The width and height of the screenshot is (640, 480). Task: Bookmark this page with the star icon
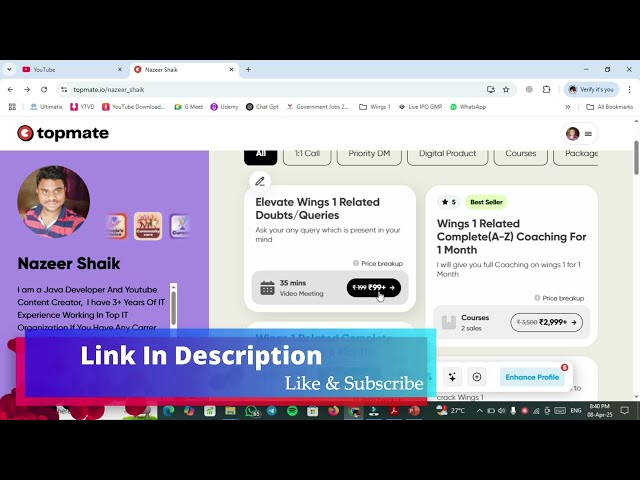click(x=506, y=89)
